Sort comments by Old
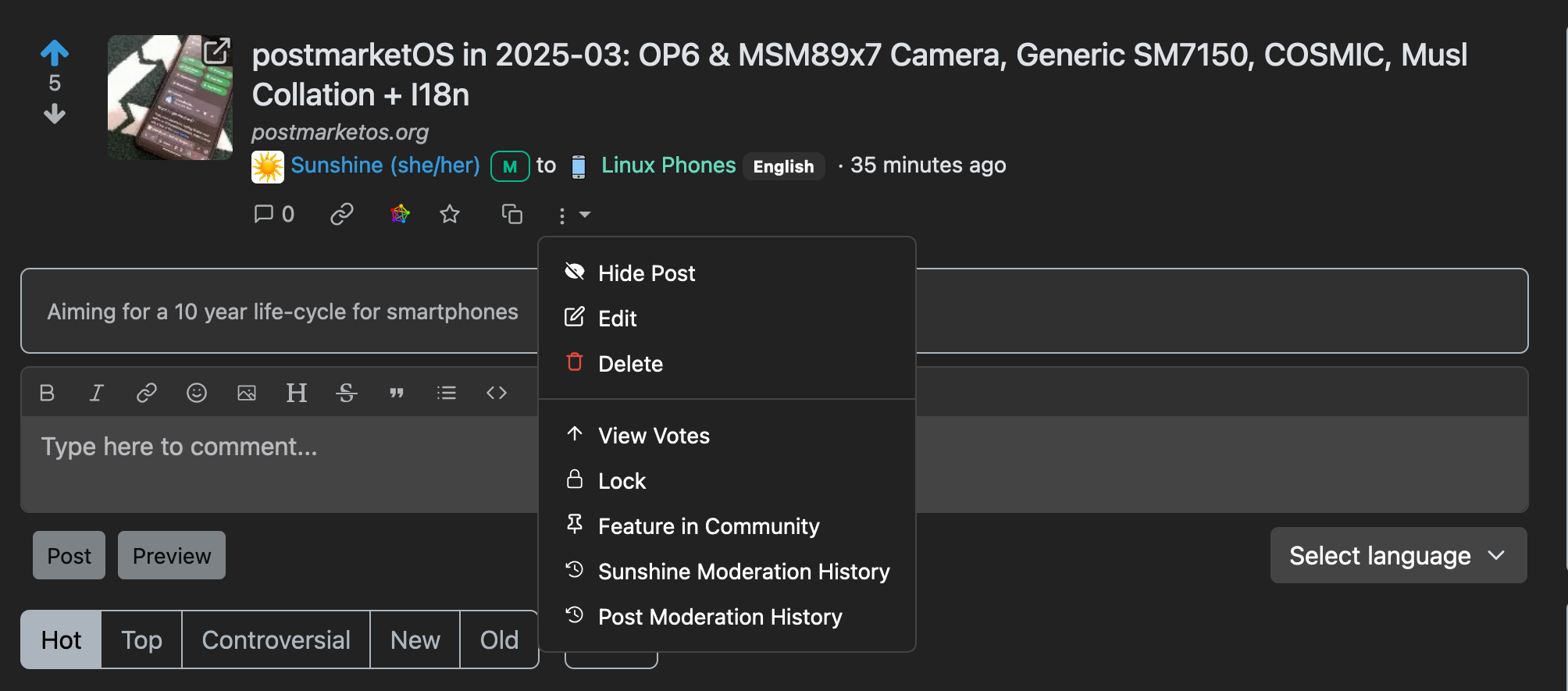The width and height of the screenshot is (1568, 691). tap(499, 639)
